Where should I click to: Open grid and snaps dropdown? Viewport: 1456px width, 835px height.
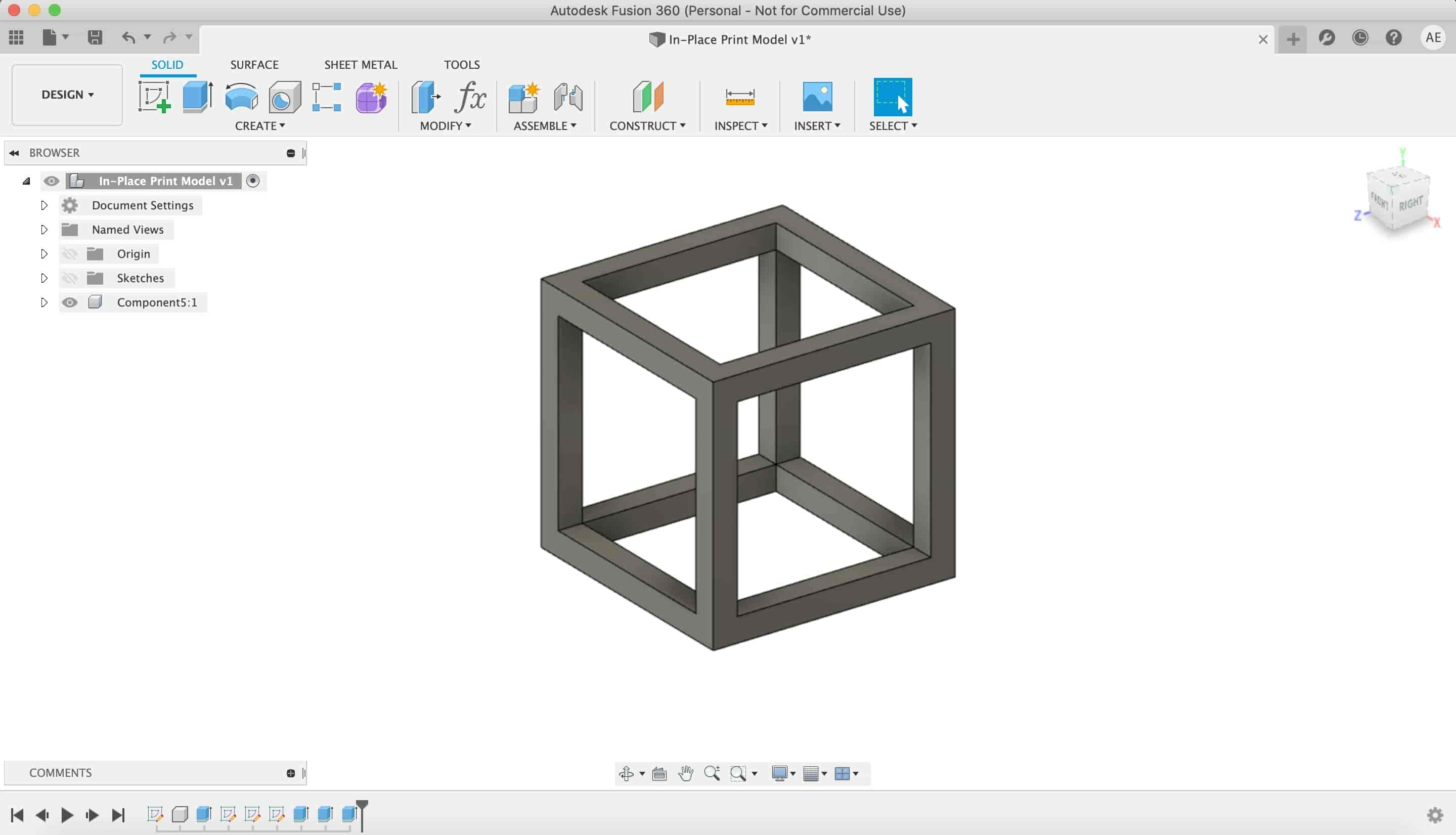(x=815, y=773)
